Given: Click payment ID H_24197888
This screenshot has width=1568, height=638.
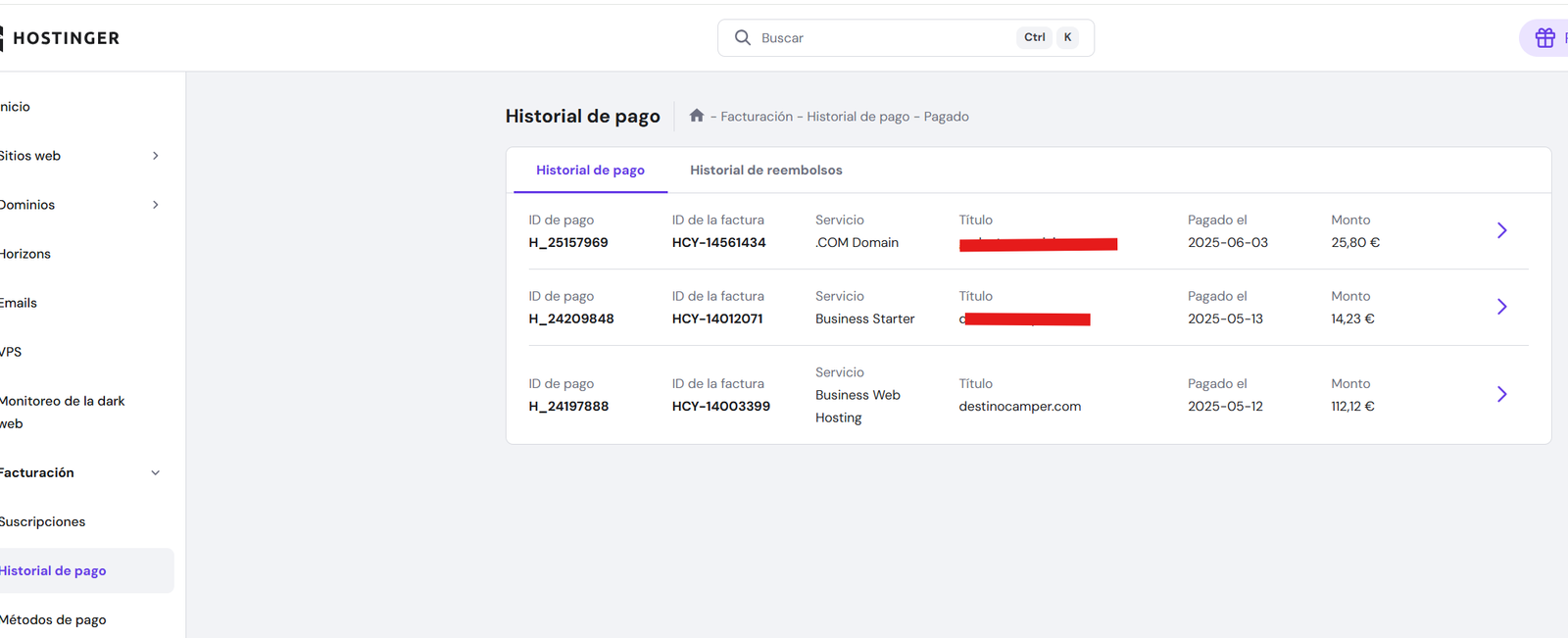Looking at the screenshot, I should click(568, 406).
